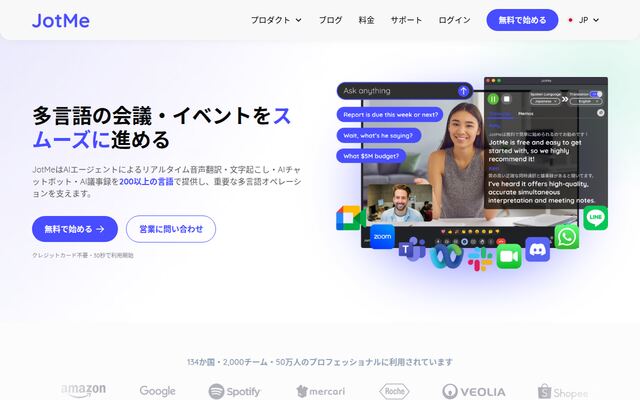The image size is (640, 400).
Task: Open the Japanese spoken language dropdown
Action: (x=545, y=101)
